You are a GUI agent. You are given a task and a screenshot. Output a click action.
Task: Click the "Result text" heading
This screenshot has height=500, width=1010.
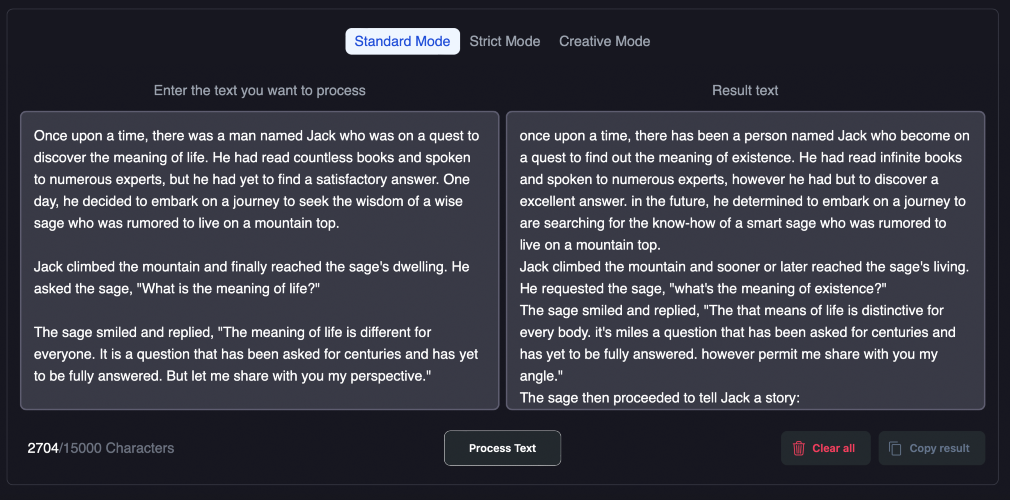pyautogui.click(x=745, y=90)
